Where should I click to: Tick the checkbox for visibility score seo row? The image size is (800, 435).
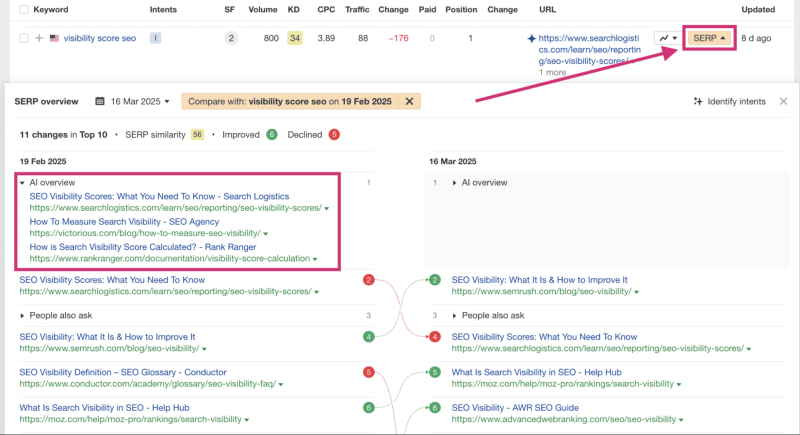(x=23, y=38)
